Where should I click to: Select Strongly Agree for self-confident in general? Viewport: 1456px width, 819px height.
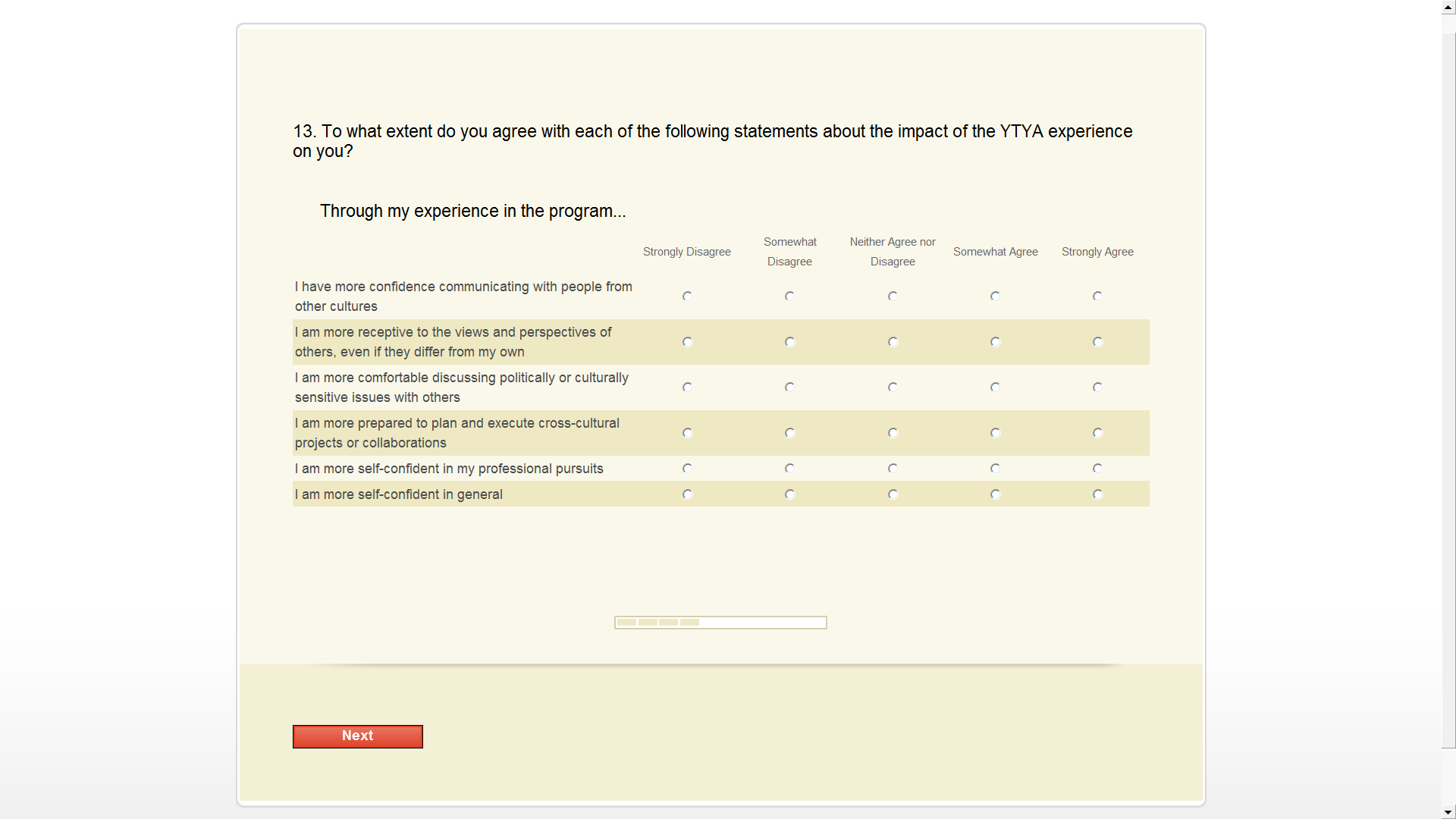point(1097,494)
